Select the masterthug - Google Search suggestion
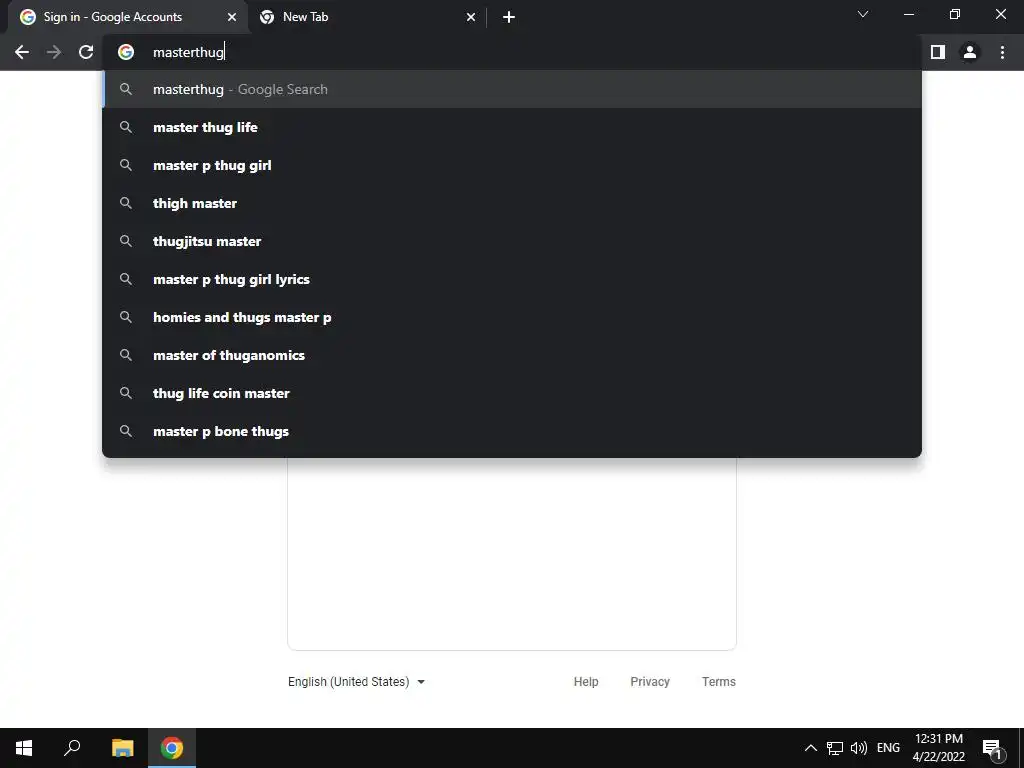Screen dimensions: 1024x768 512,89
